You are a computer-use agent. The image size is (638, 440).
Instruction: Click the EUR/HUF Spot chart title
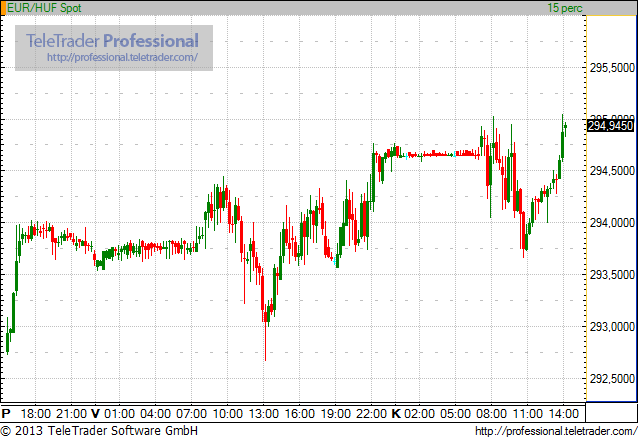coord(44,8)
